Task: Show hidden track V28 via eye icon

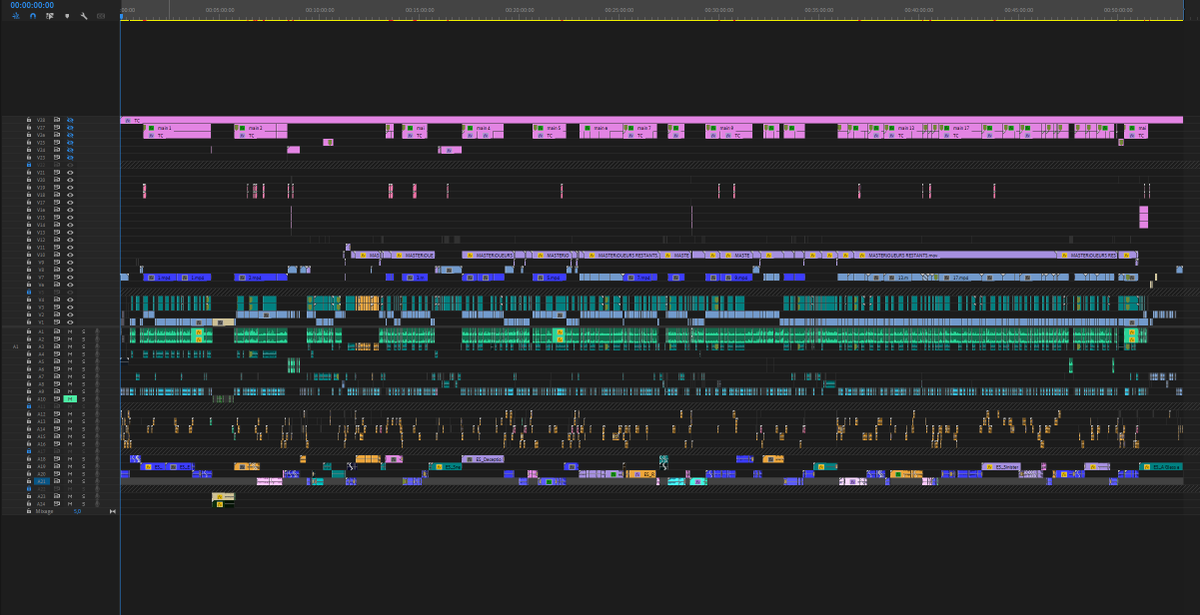Action: click(x=70, y=120)
